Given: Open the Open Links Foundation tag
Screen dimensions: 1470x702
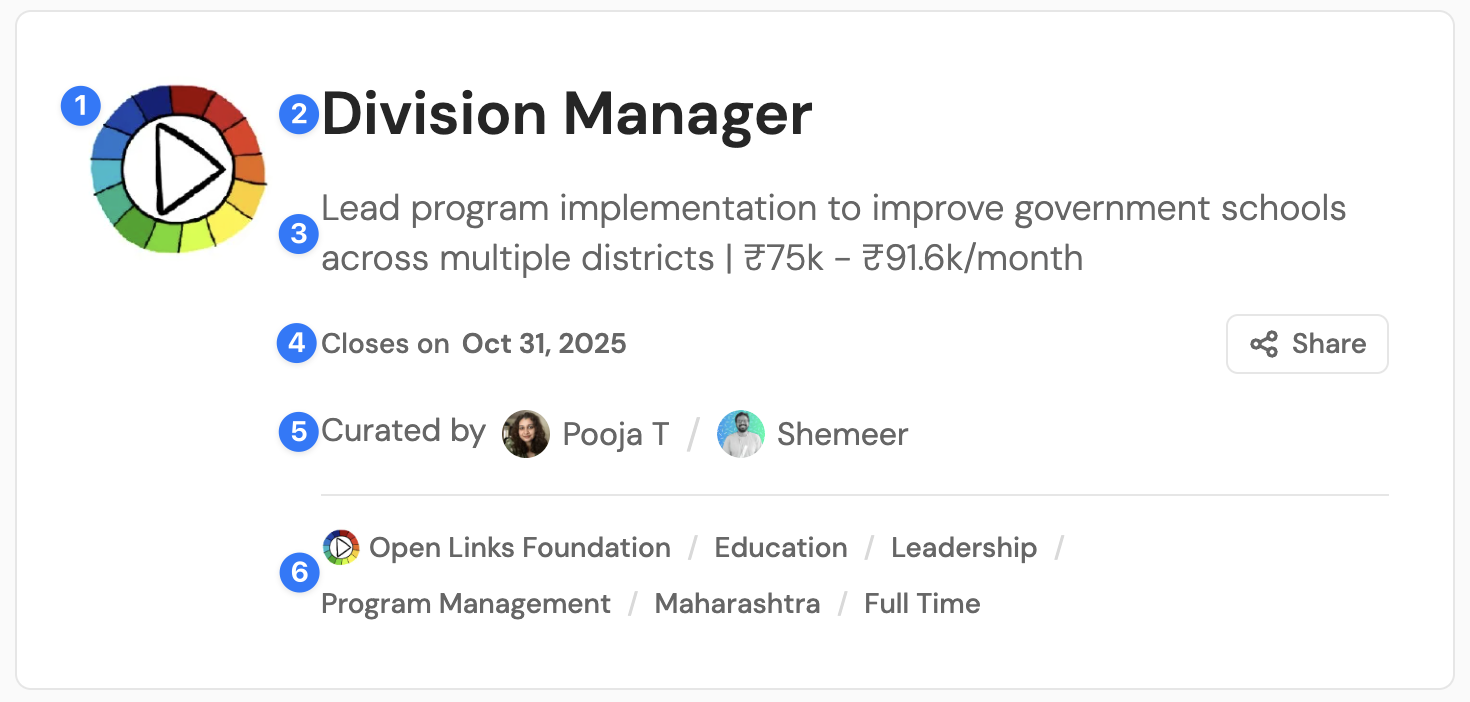Looking at the screenshot, I should [x=519, y=548].
